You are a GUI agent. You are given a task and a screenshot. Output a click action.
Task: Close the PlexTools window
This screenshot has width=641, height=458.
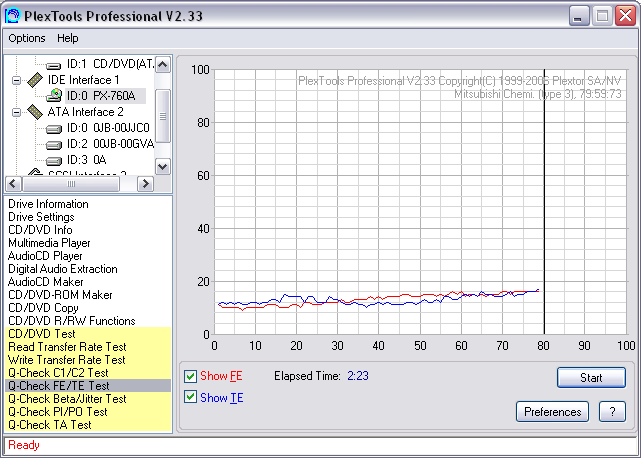coord(625,16)
